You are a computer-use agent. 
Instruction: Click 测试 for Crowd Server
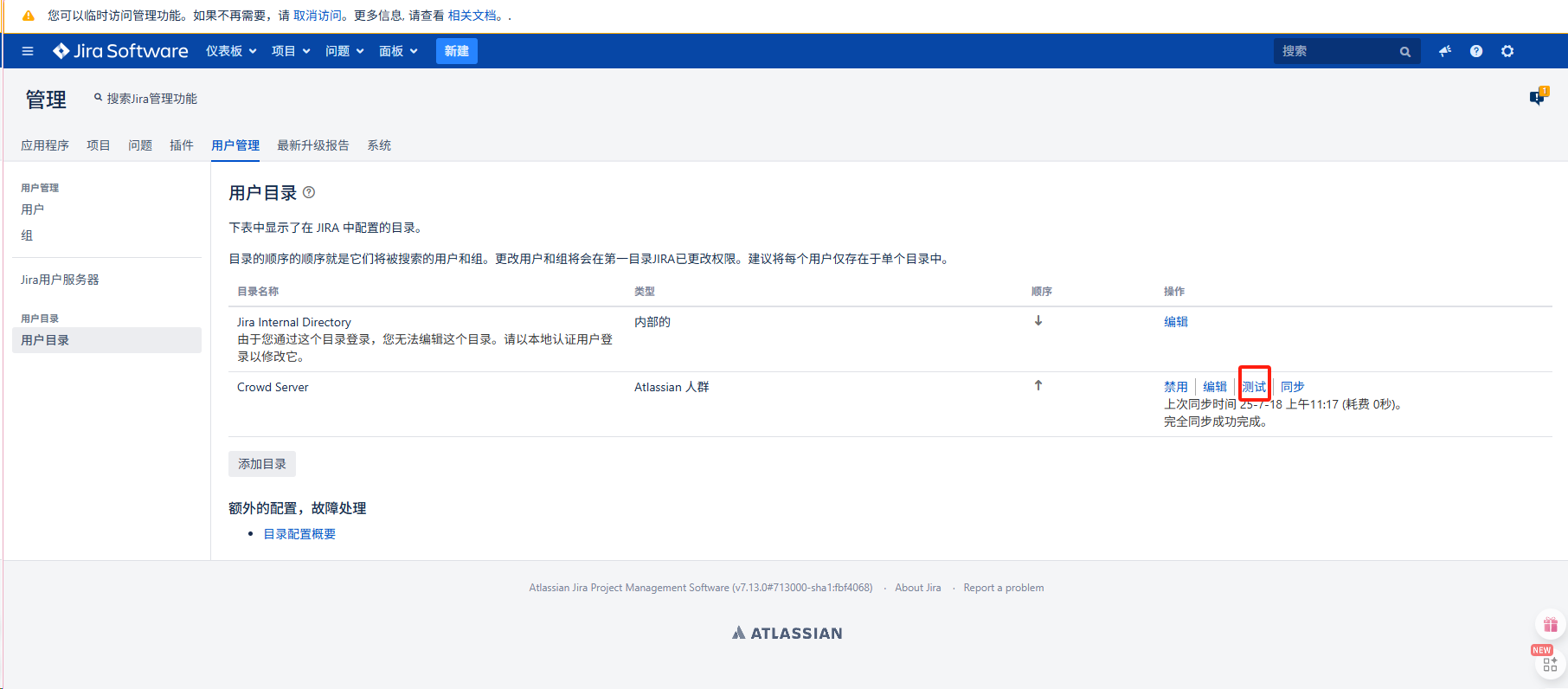pos(1254,387)
